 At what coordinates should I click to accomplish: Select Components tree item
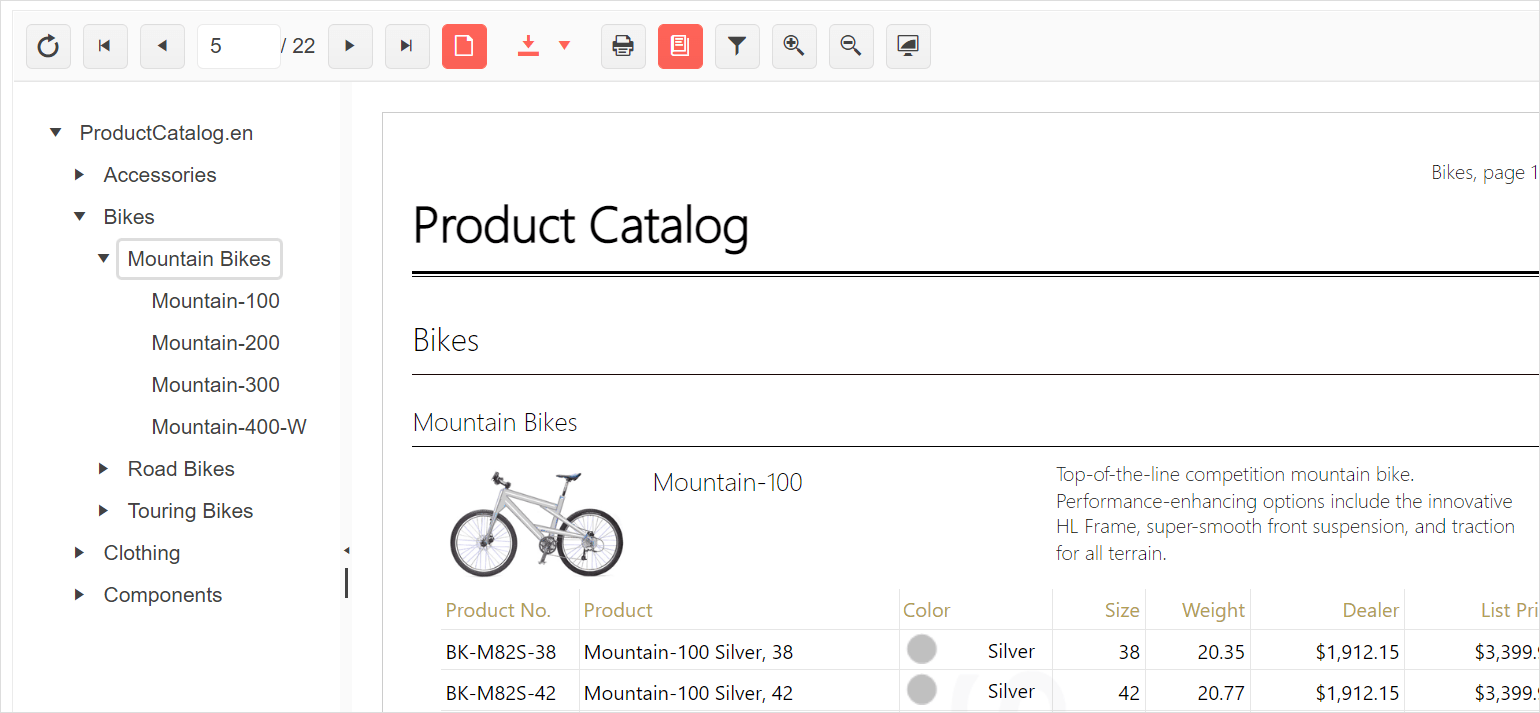point(163,595)
